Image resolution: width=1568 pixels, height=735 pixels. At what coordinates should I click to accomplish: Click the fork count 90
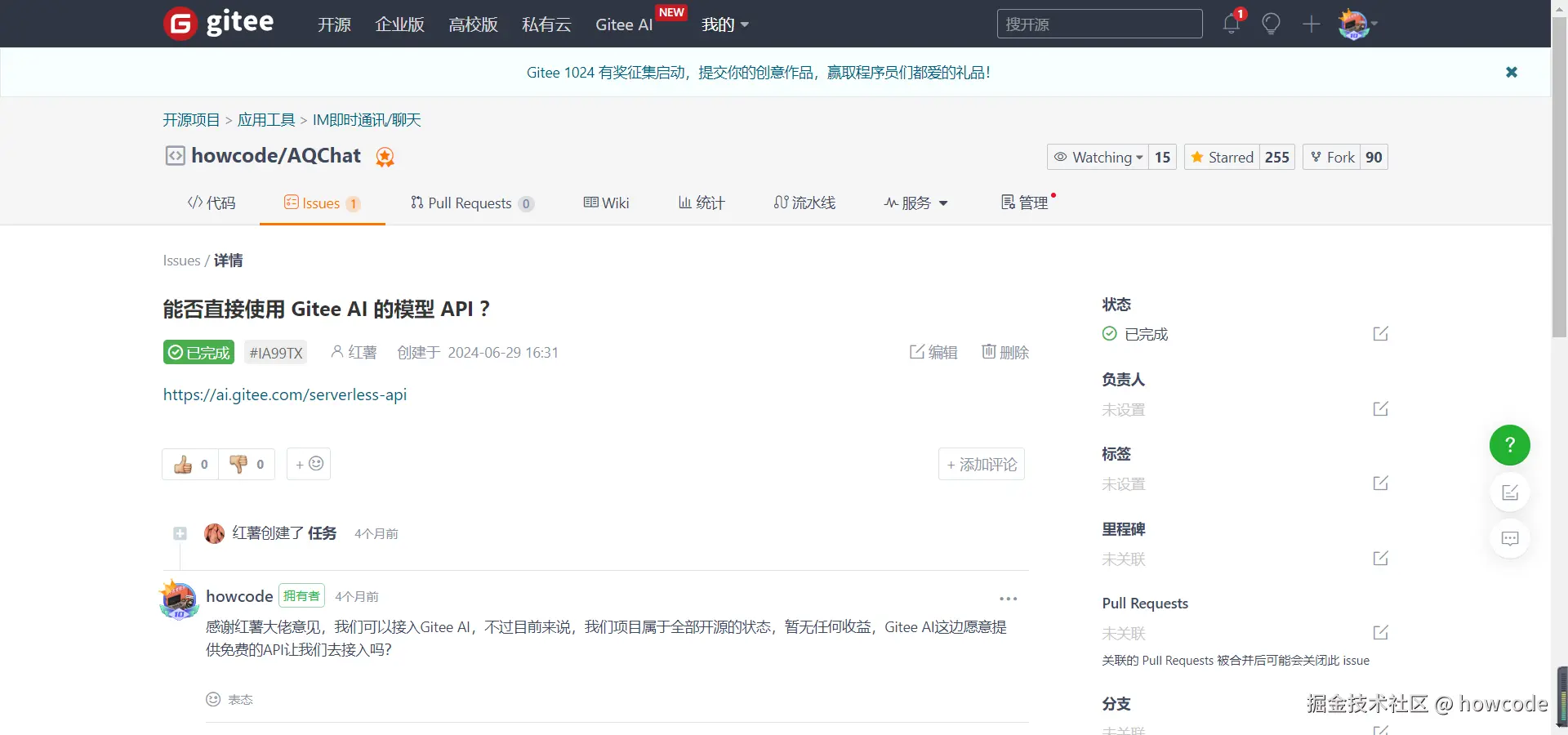point(1374,157)
